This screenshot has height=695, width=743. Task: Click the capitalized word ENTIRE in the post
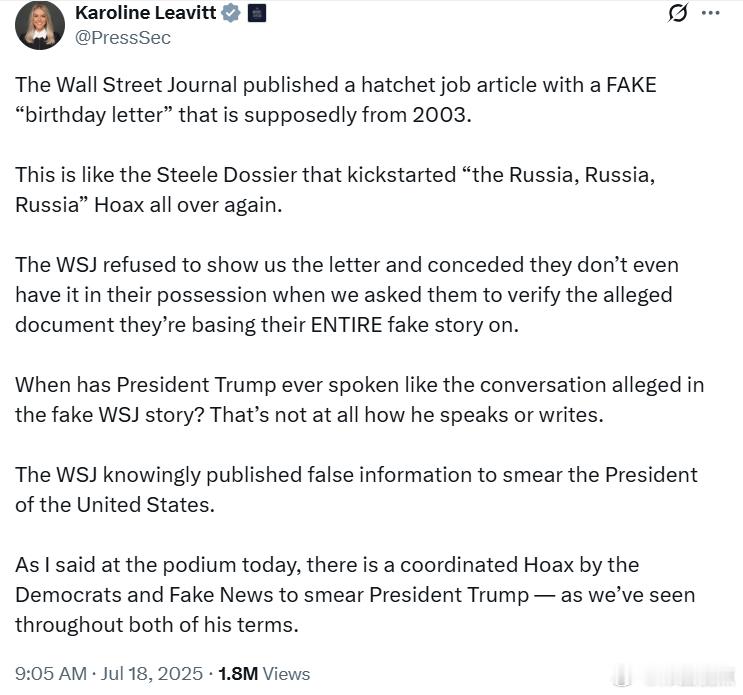coord(346,325)
